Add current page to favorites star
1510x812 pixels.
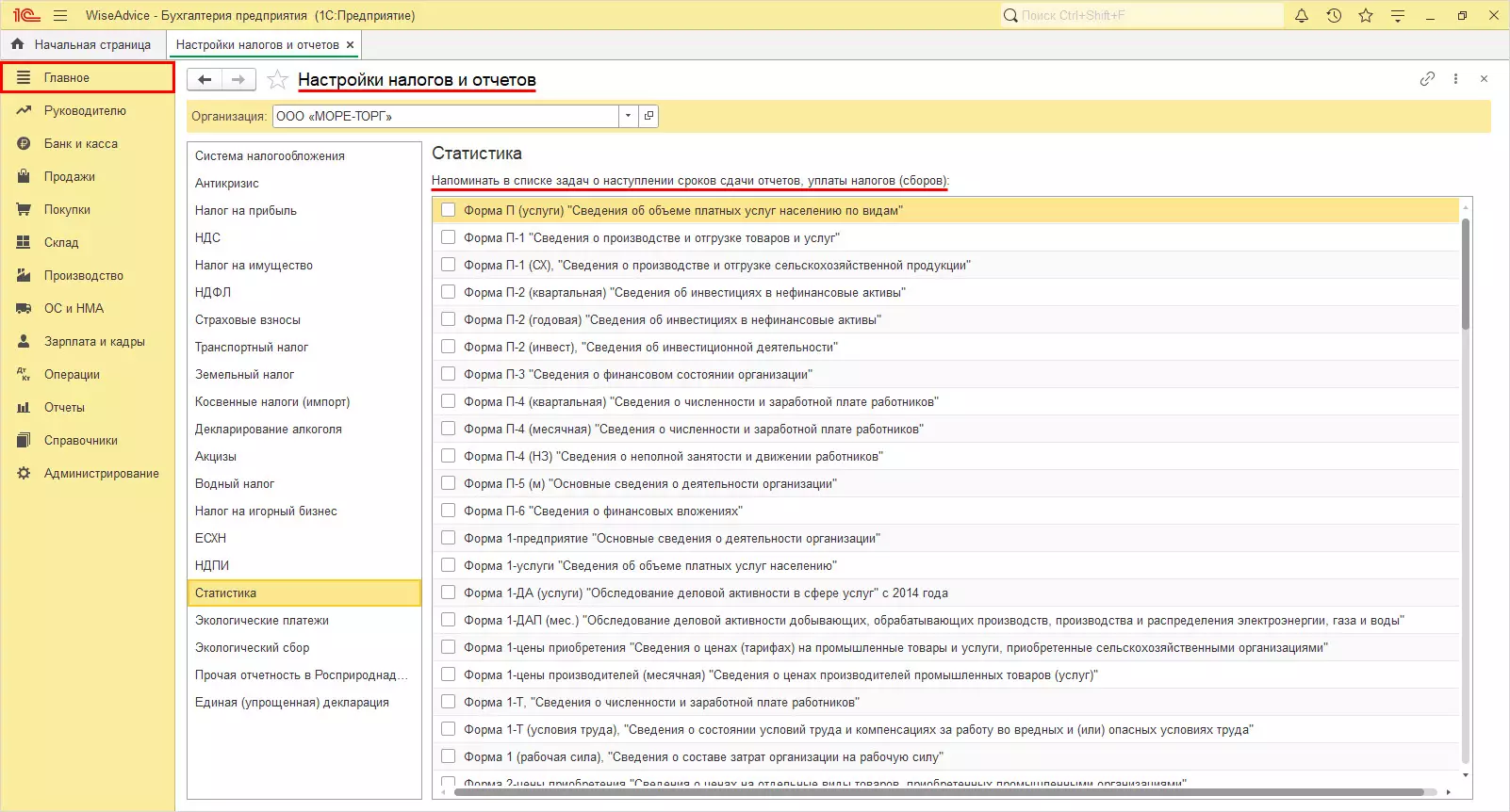277,80
